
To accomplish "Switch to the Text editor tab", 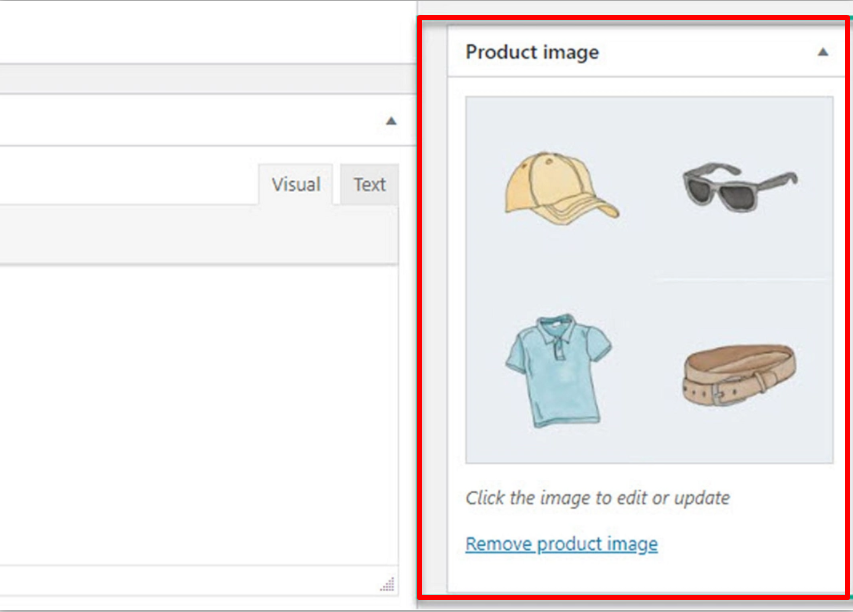I will [369, 185].
